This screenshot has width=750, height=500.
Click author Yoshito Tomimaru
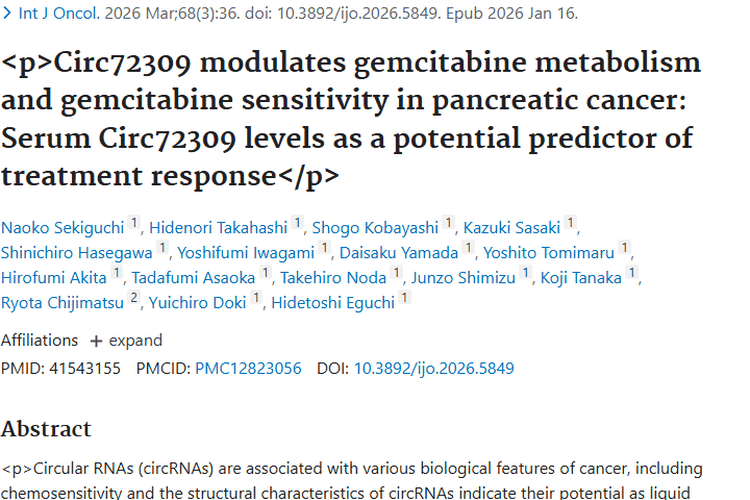(549, 252)
